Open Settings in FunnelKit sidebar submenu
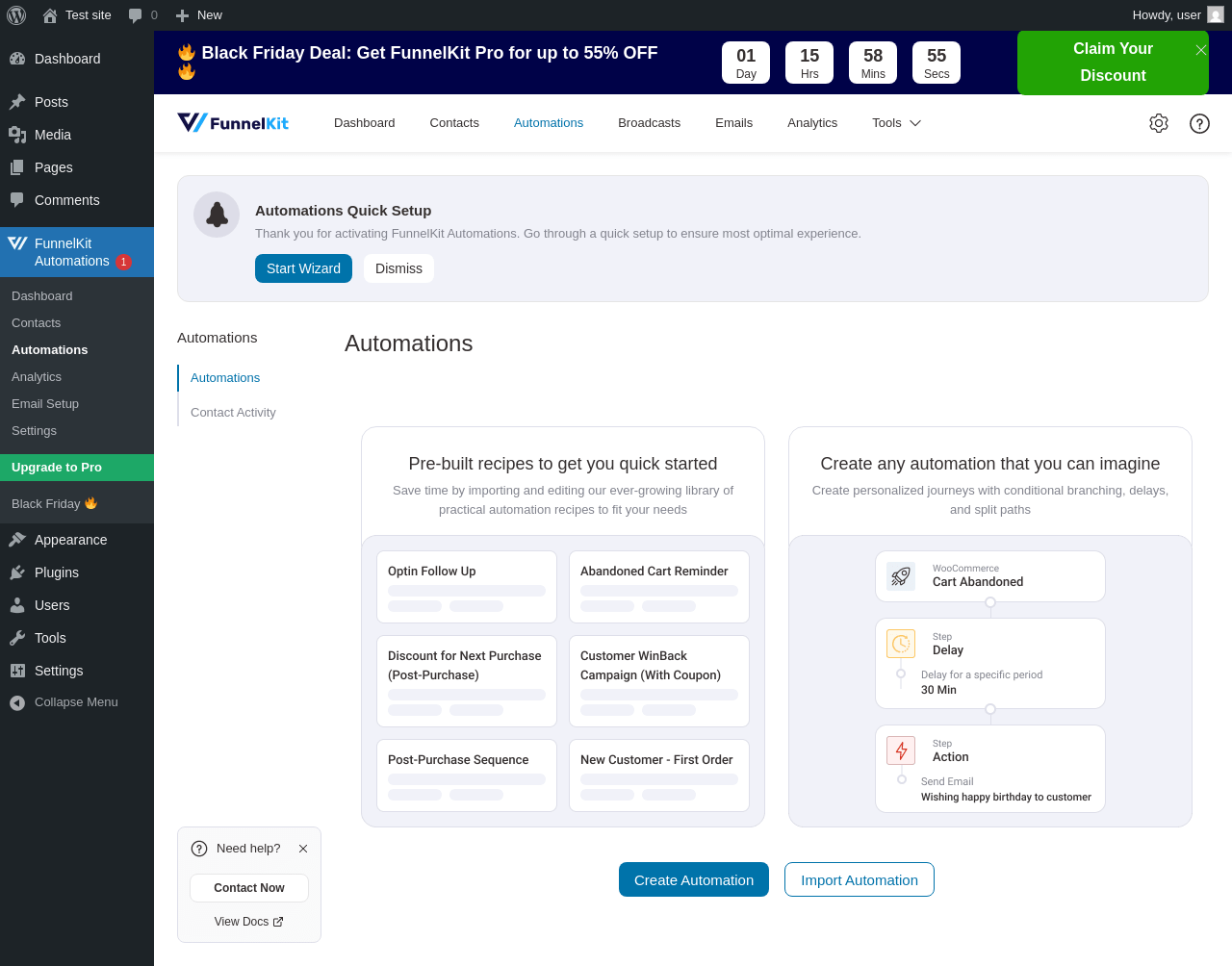The height and width of the screenshot is (966, 1232). click(x=77, y=431)
